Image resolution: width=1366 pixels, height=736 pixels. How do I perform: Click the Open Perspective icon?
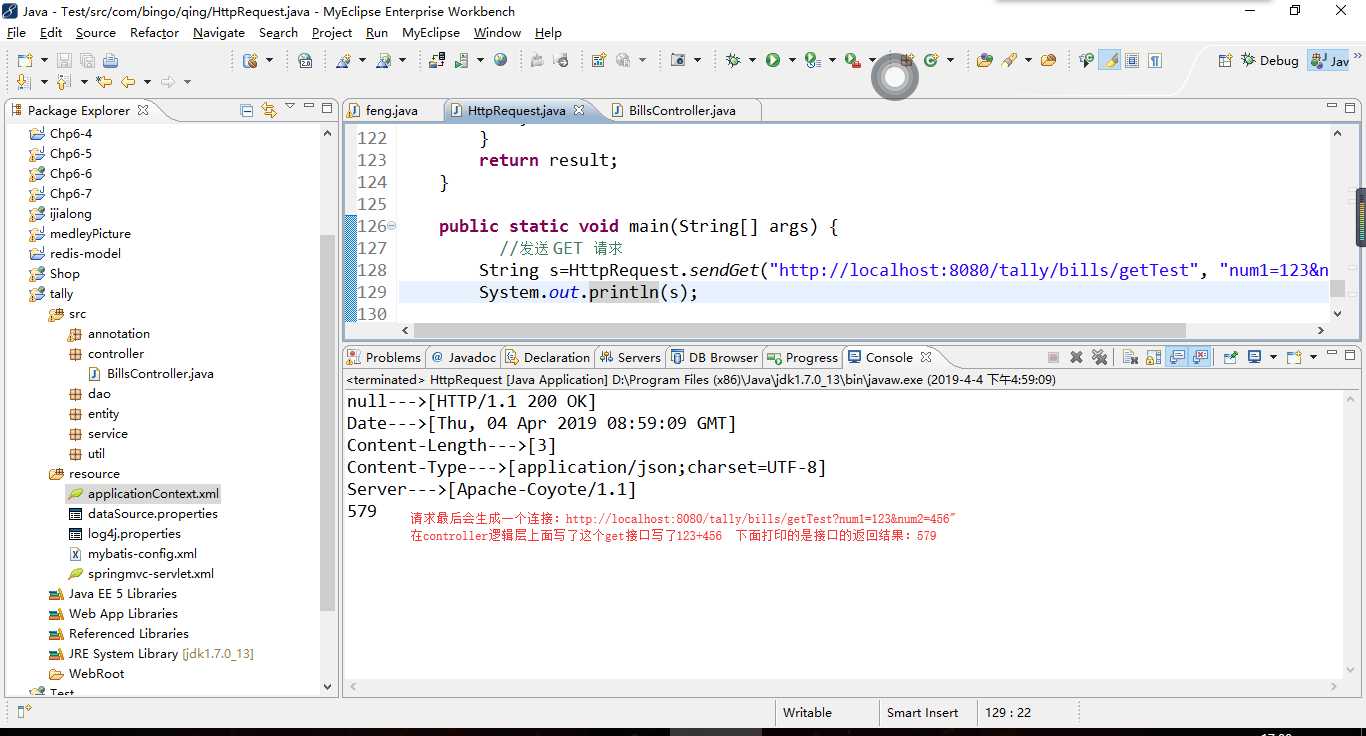click(x=1225, y=60)
